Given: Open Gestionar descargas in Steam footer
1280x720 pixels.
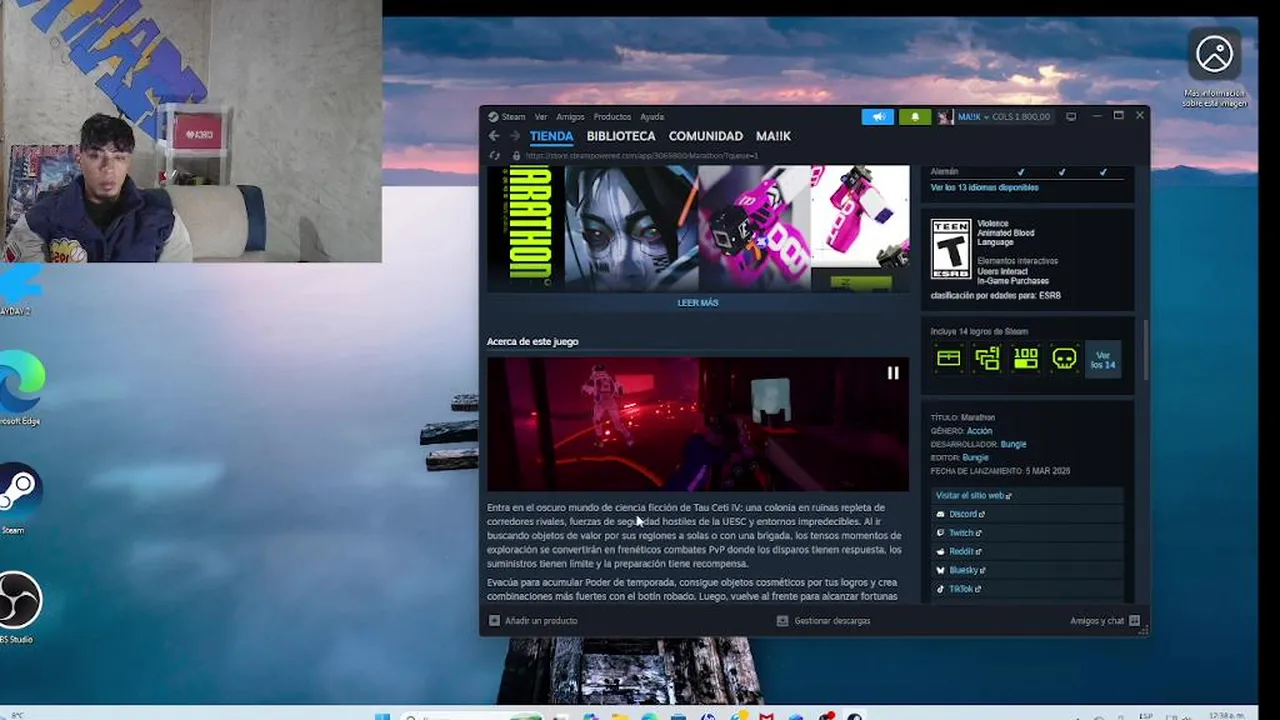Looking at the screenshot, I should coord(823,621).
